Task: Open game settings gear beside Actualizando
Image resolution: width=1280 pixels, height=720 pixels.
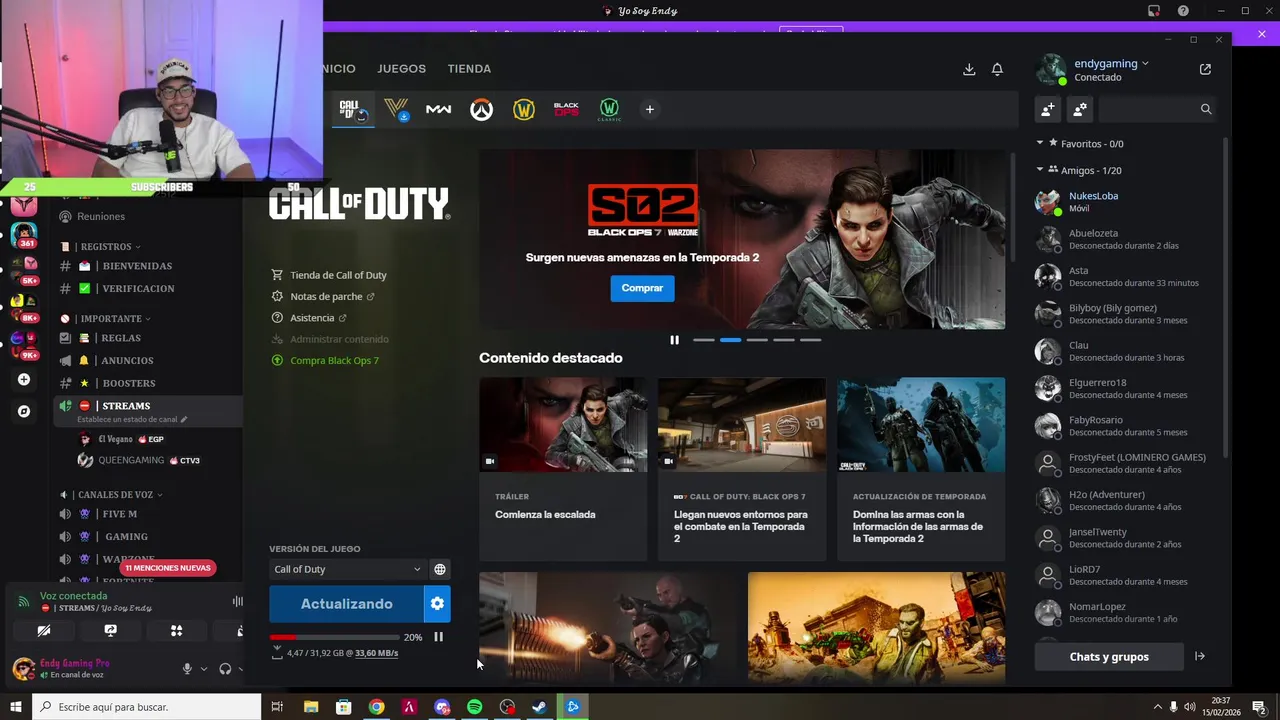Action: point(436,604)
